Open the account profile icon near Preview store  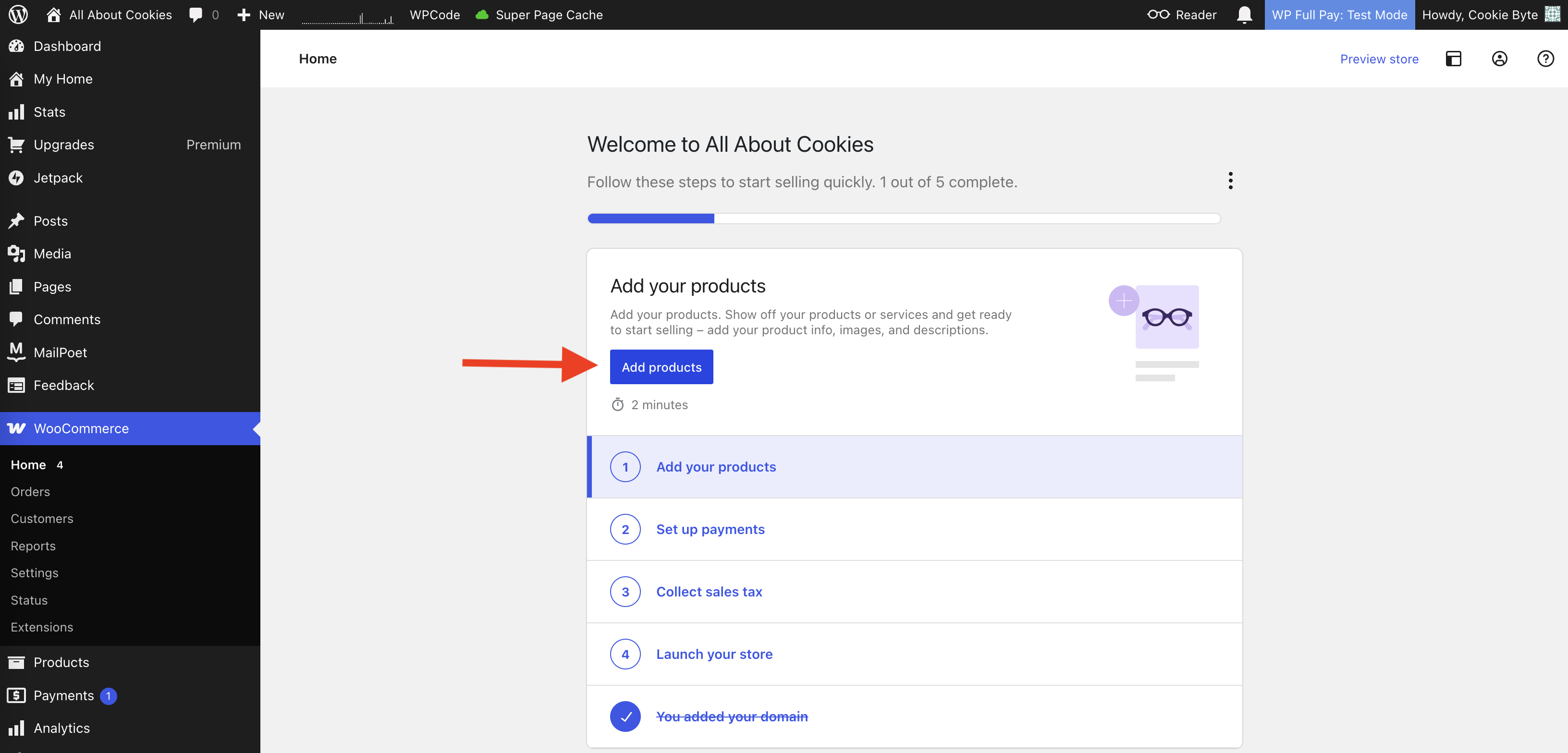[x=1500, y=59]
